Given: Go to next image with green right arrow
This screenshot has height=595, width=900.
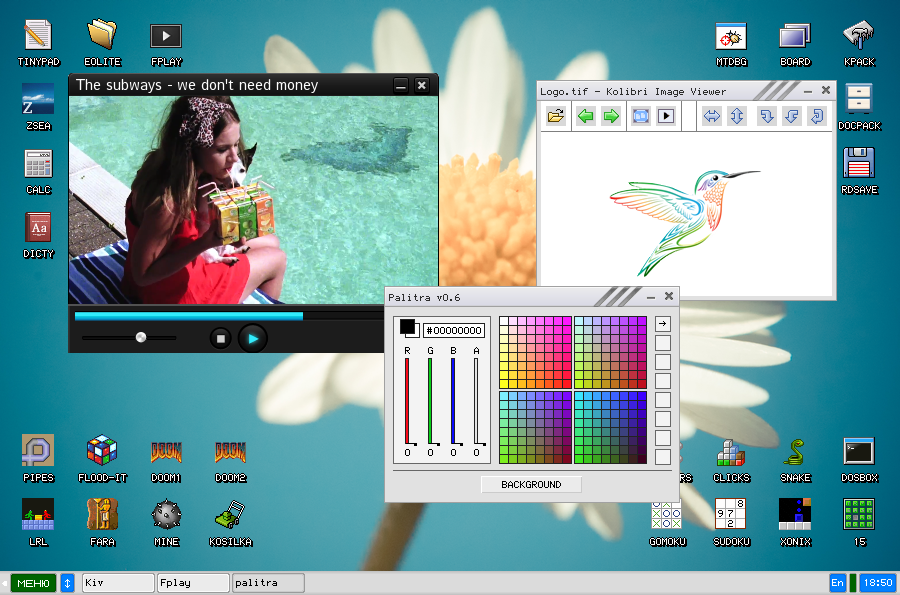Looking at the screenshot, I should [611, 117].
